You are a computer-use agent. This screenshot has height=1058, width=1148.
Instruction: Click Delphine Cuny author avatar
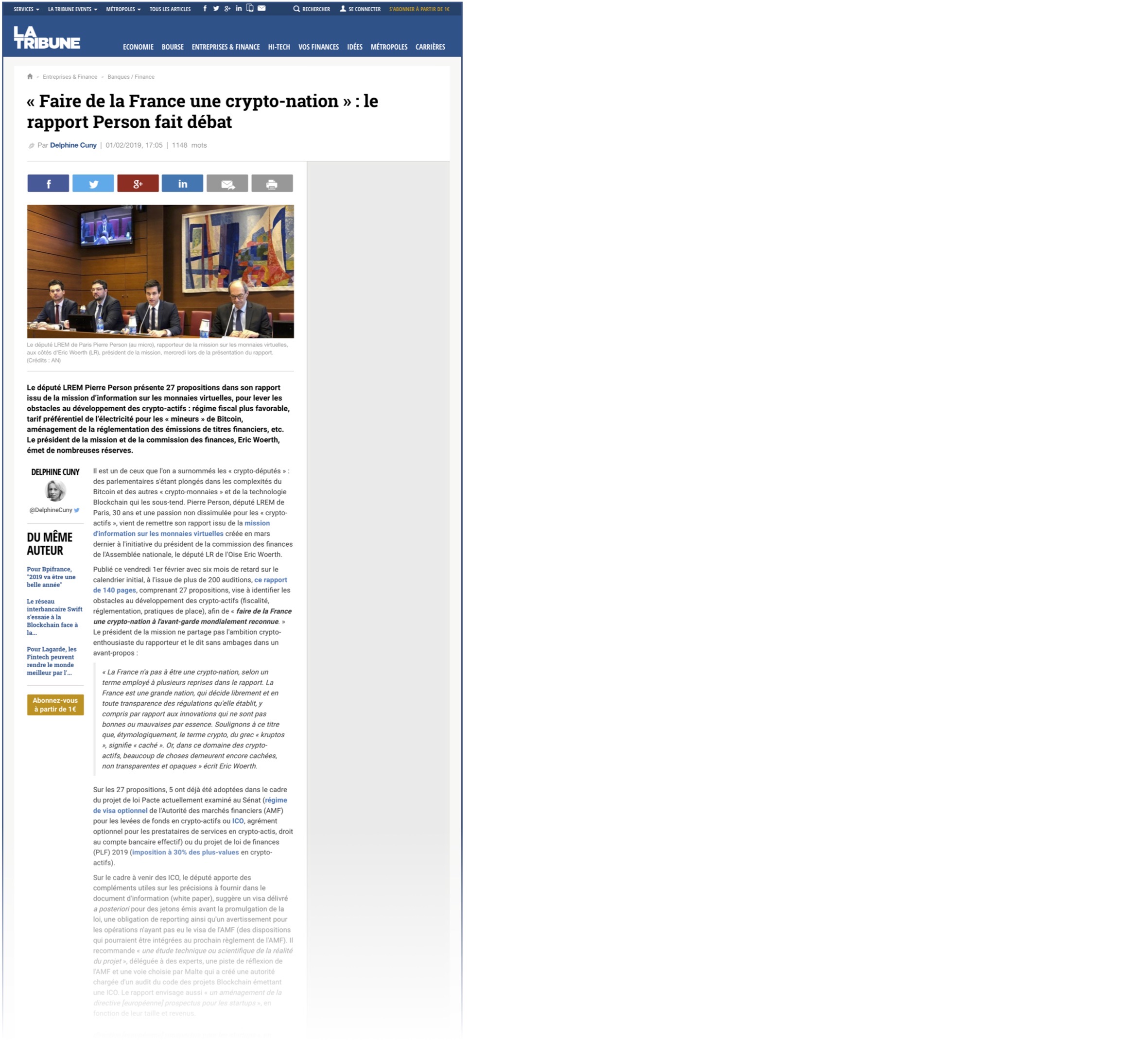coord(55,491)
